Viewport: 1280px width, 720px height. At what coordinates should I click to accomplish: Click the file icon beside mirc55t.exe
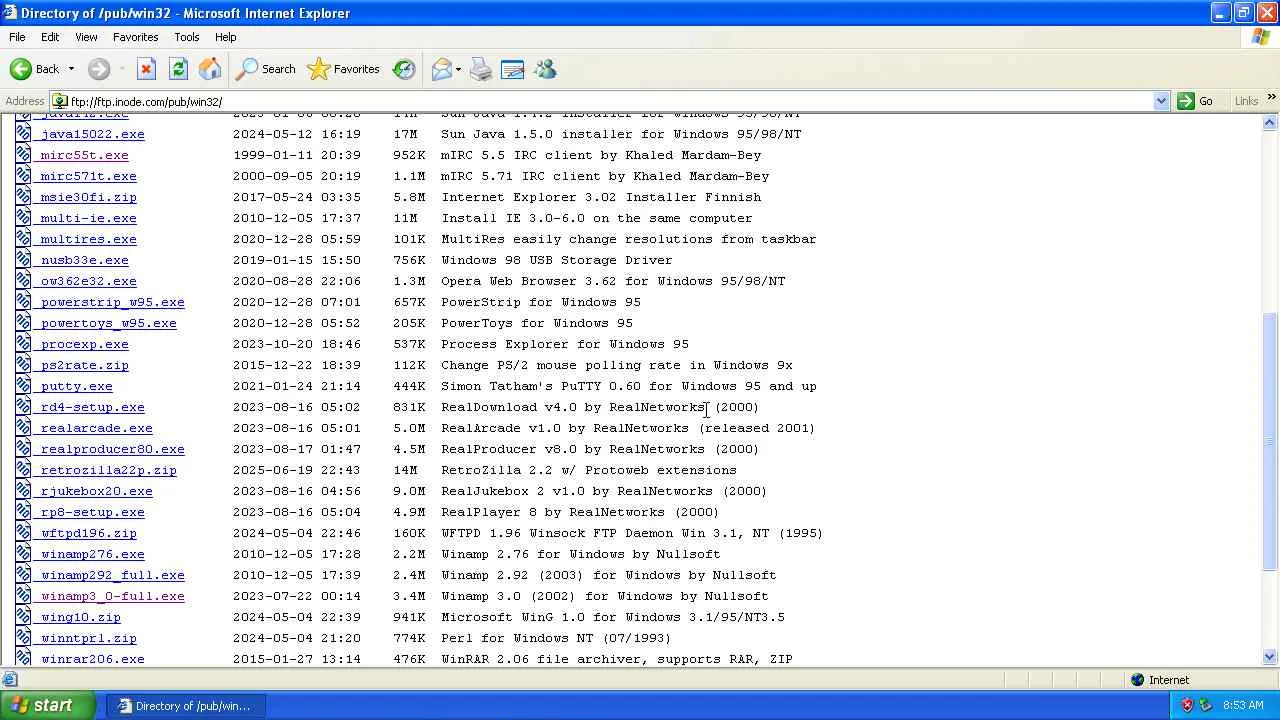point(23,155)
